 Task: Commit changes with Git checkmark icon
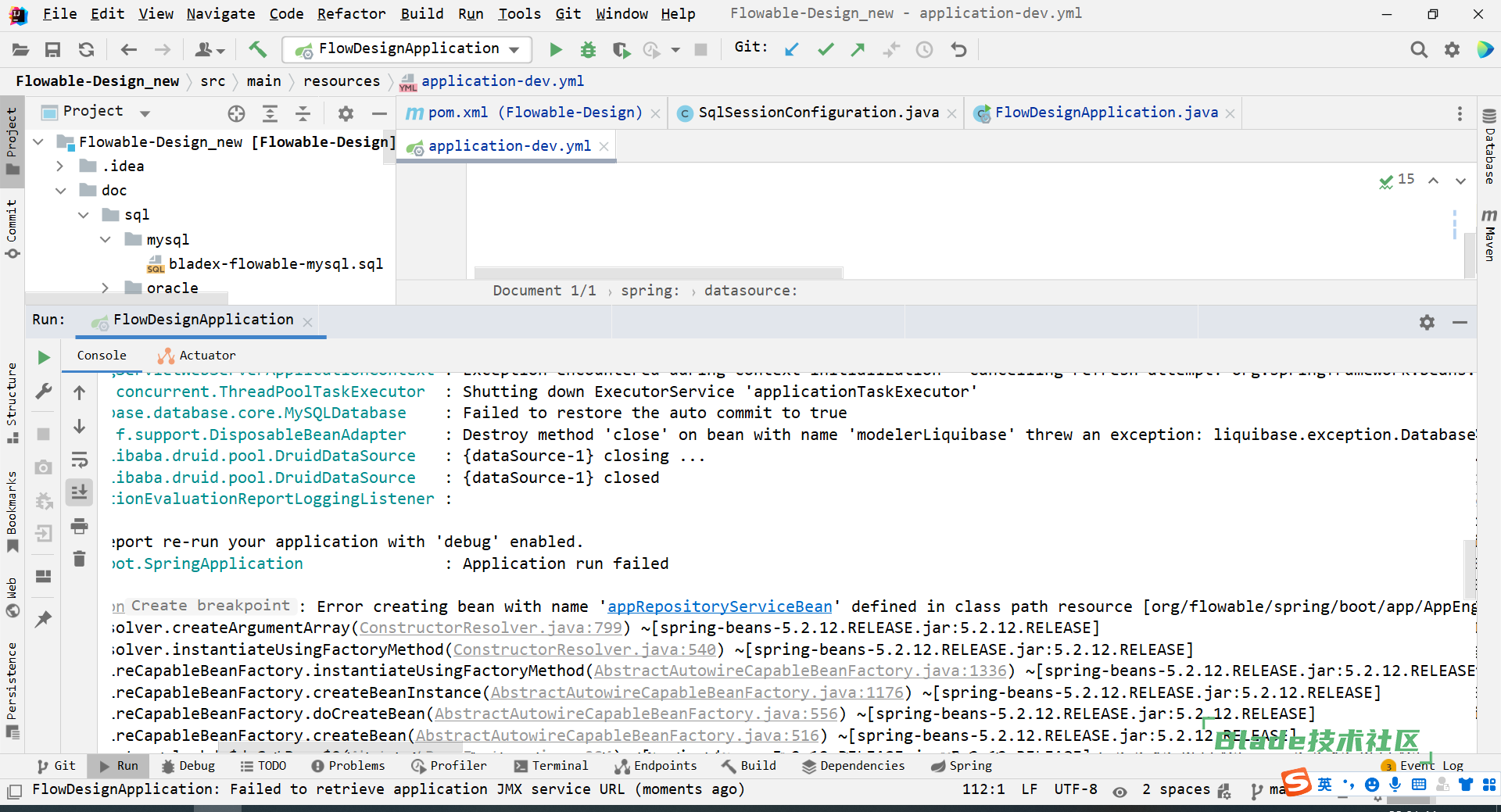pos(826,49)
